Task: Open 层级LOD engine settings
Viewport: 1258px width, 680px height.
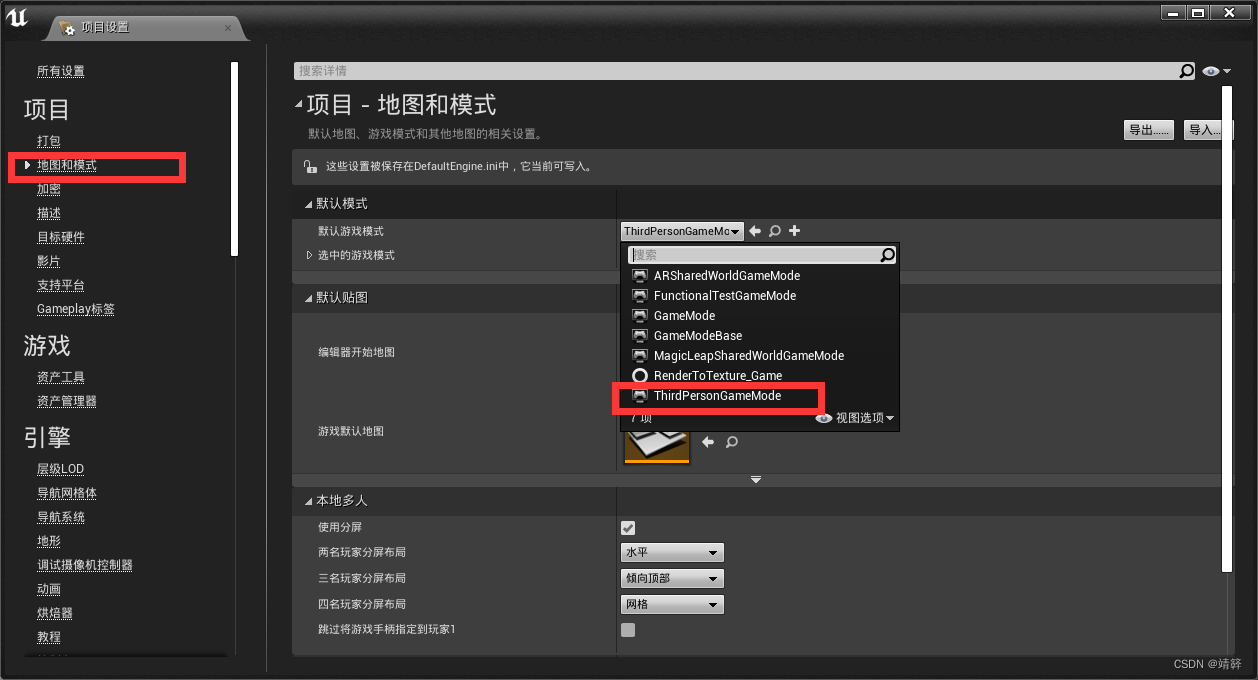Action: [60, 469]
